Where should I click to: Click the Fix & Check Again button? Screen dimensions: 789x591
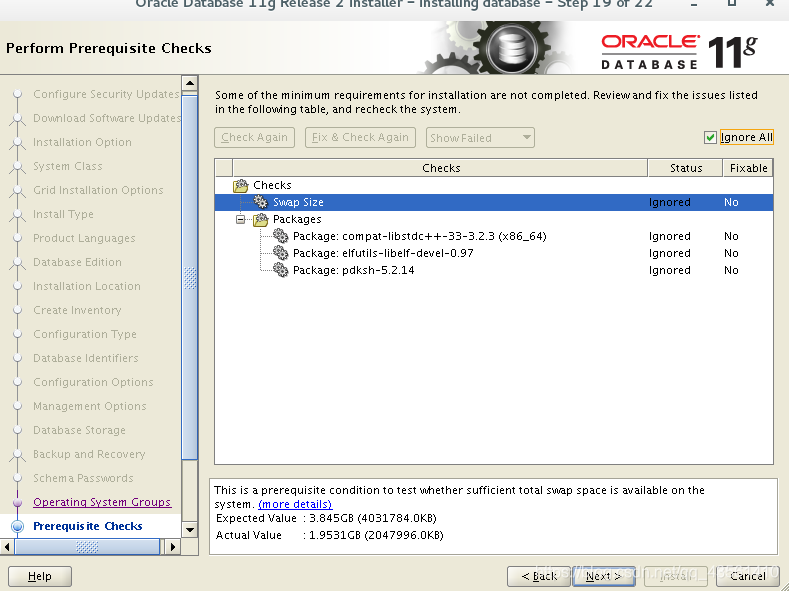tap(360, 137)
